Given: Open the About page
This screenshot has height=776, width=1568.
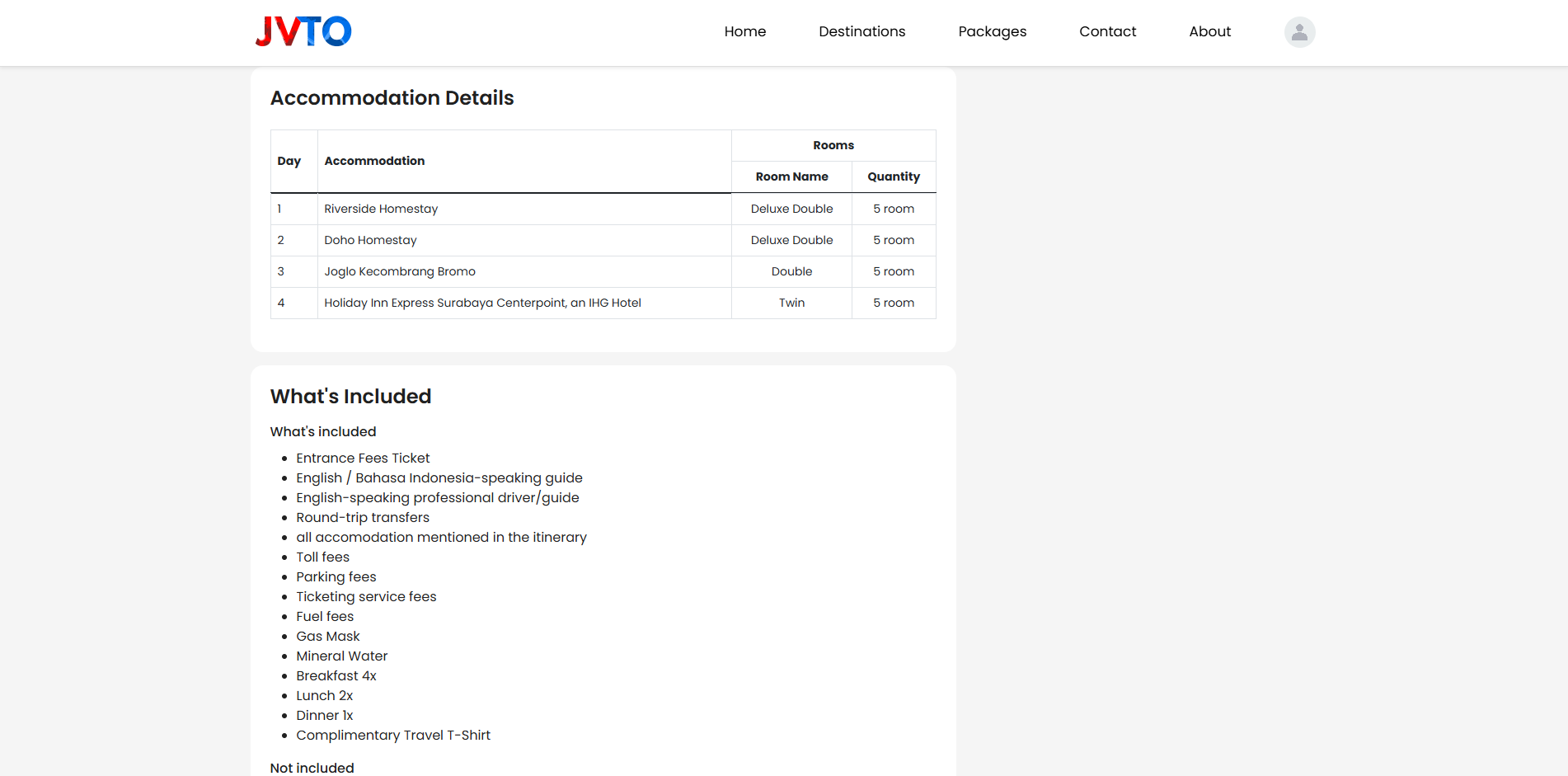Looking at the screenshot, I should pyautogui.click(x=1209, y=31).
